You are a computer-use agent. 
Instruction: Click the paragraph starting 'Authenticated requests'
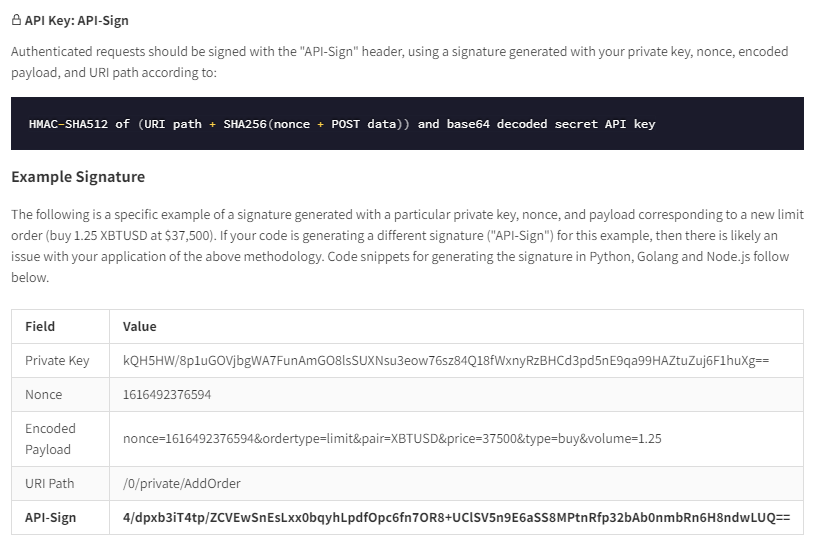400,62
